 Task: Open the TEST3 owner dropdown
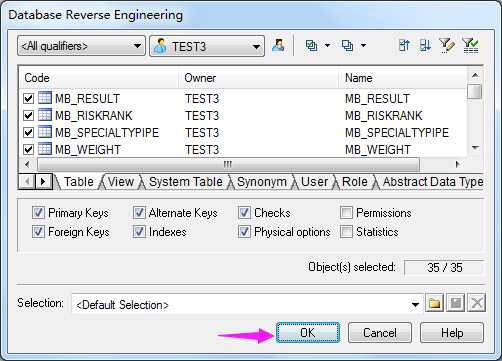coord(207,46)
